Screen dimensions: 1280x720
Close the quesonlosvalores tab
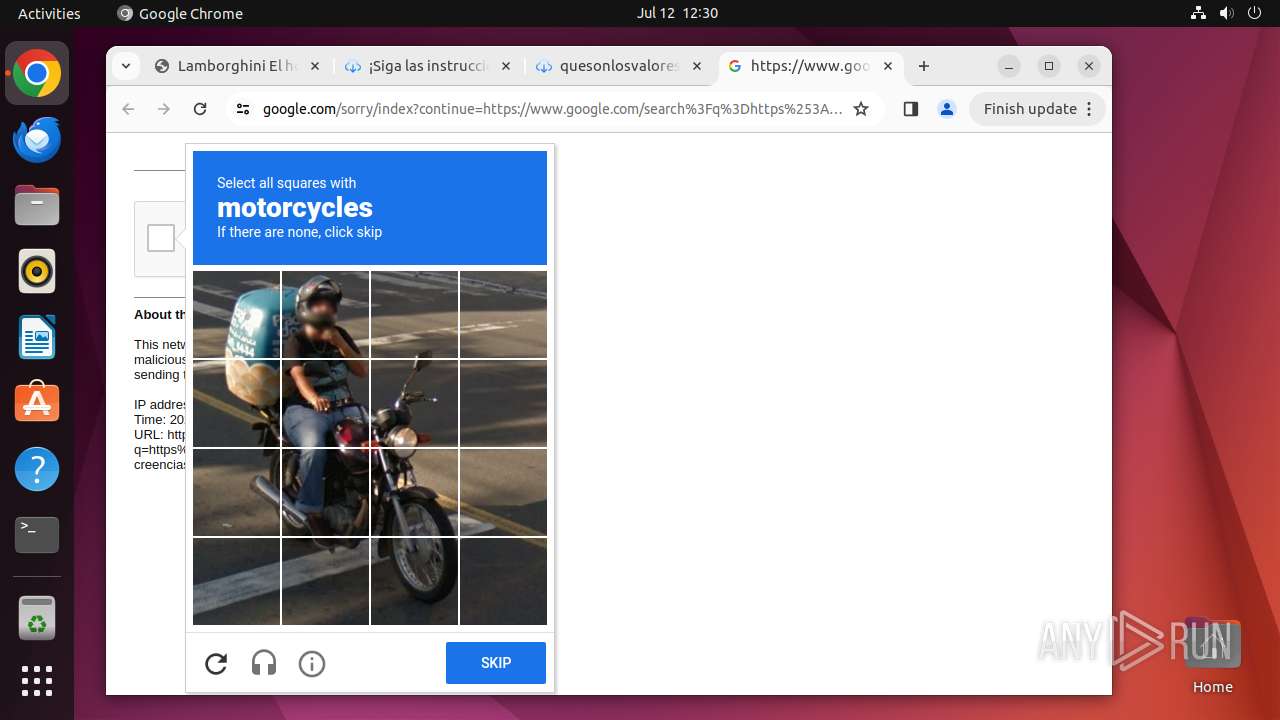point(696,66)
